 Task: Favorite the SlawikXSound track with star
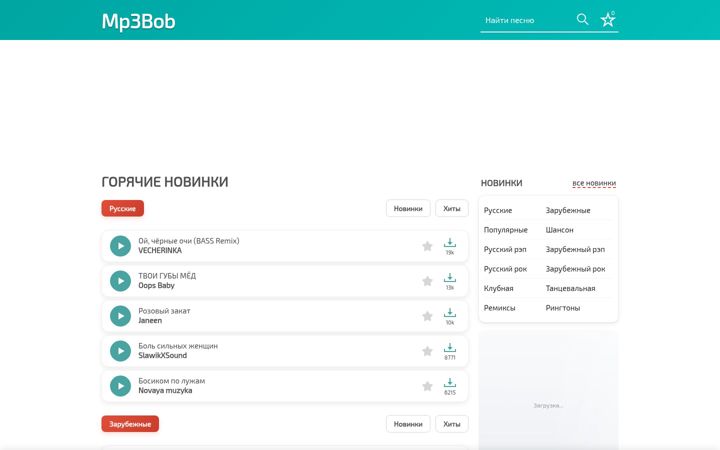point(427,351)
